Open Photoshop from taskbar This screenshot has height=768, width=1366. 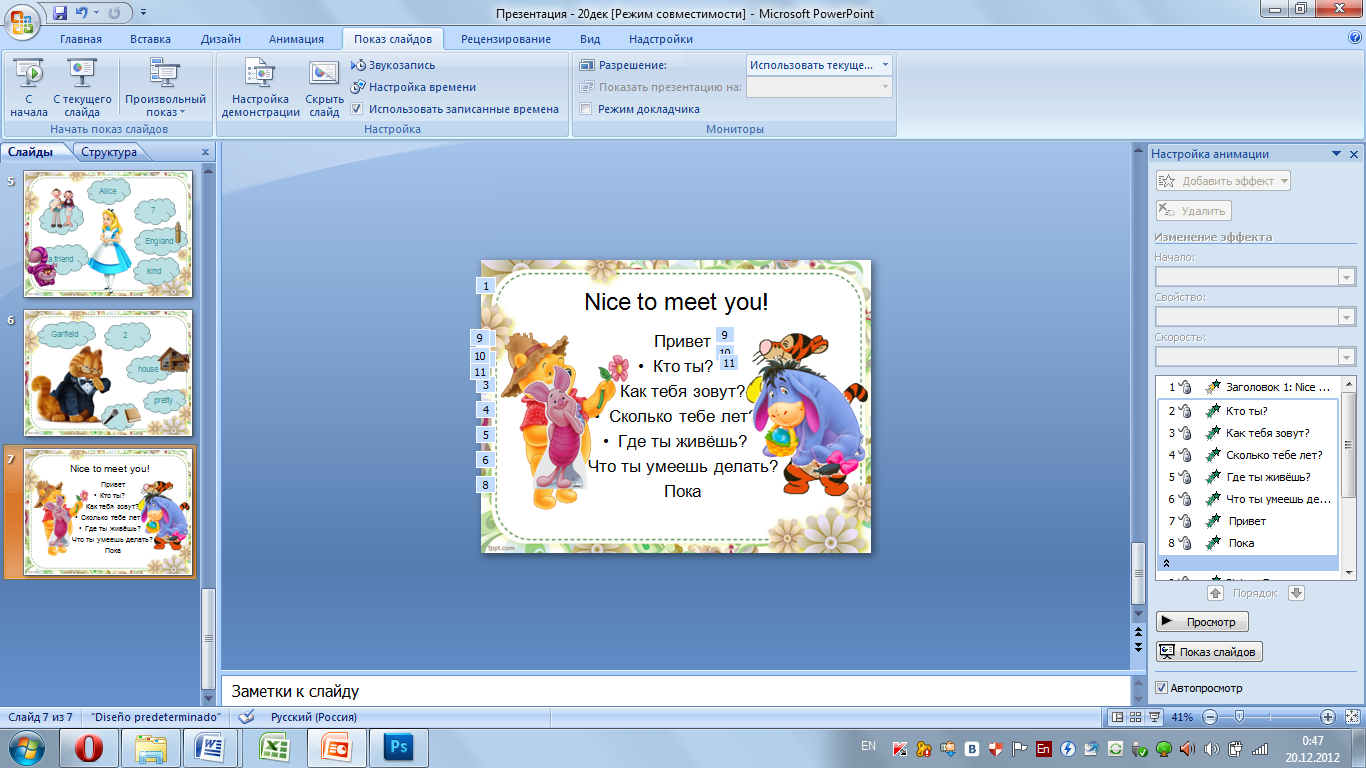tap(398, 748)
